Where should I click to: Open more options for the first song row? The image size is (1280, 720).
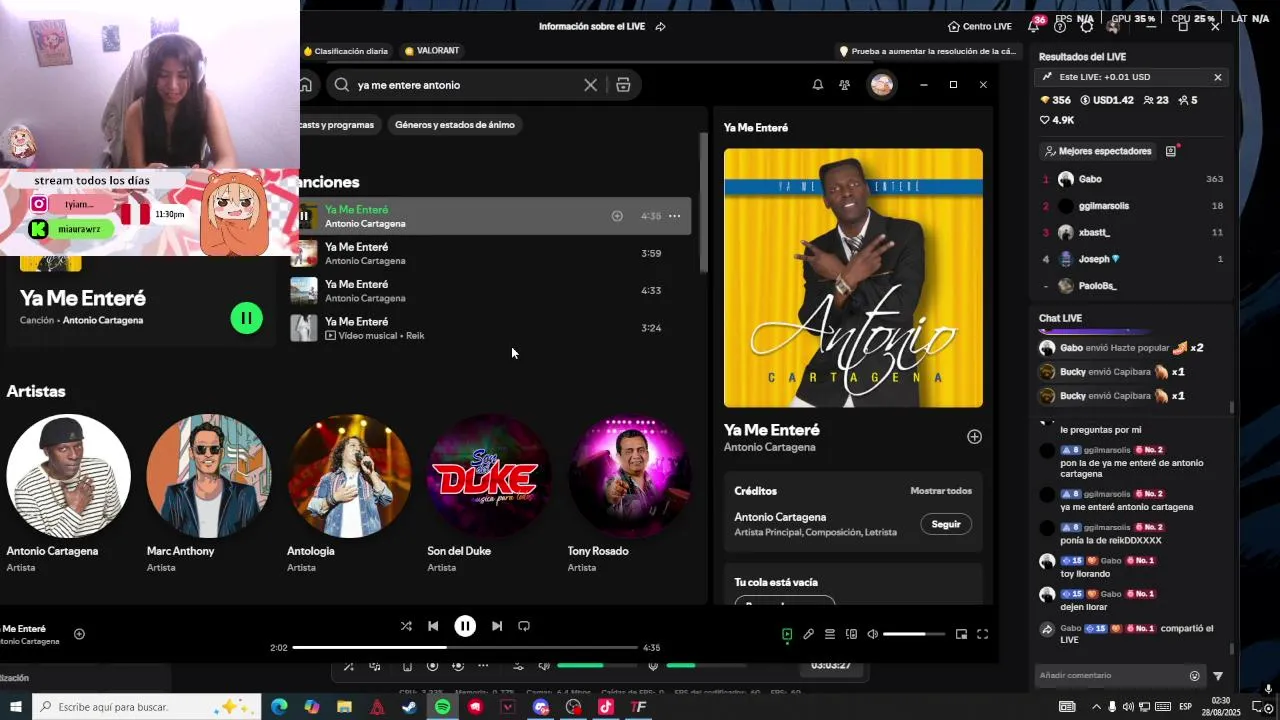tap(675, 216)
